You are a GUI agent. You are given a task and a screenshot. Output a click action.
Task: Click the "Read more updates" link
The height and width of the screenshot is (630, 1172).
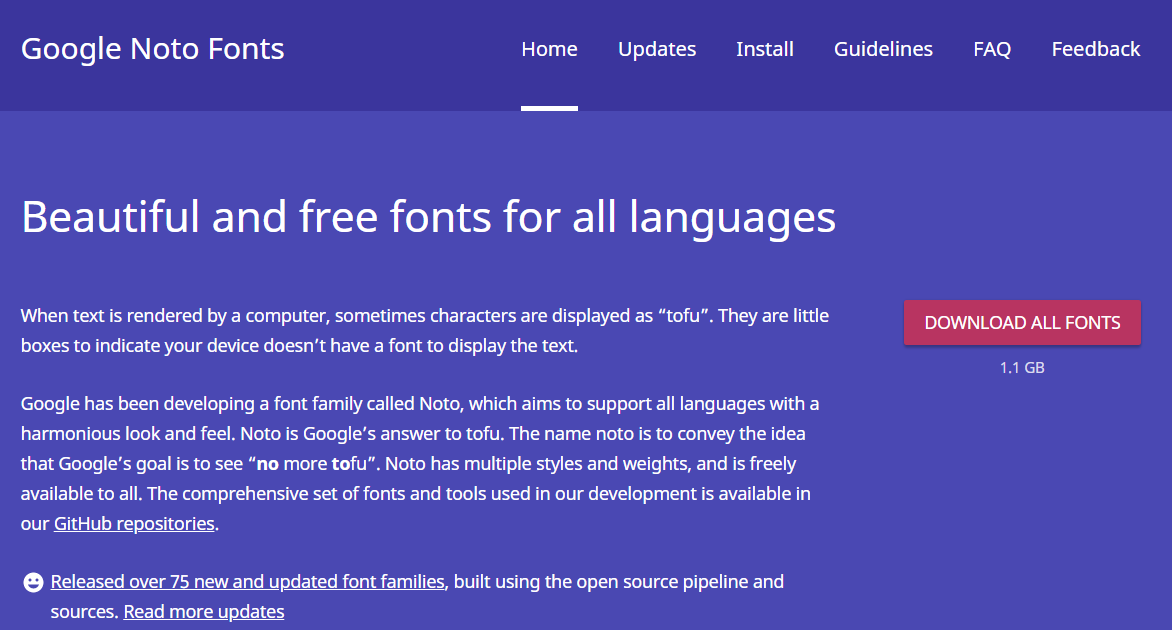(x=204, y=611)
